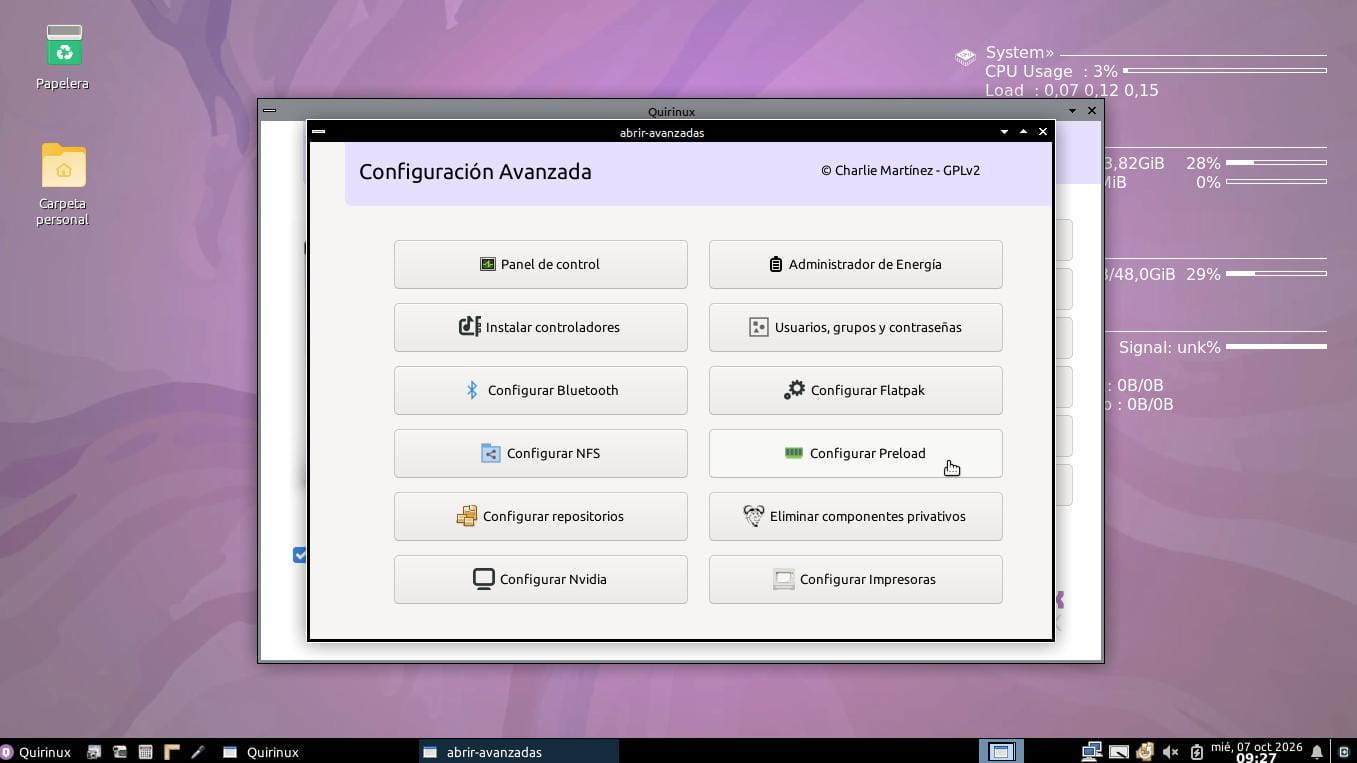Screen dimensions: 1357x763
Task: Click the gnu icon on Eliminar componentes privativos
Action: (x=754, y=516)
